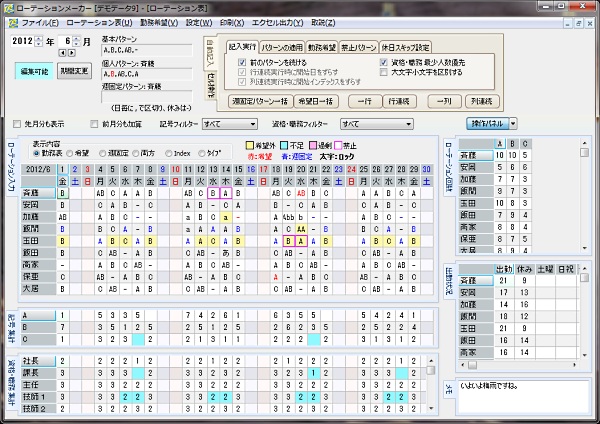Viewport: 600px width, 424px height.
Task: Select the 社長 row in 資格・職務集計
Action: click(38, 361)
